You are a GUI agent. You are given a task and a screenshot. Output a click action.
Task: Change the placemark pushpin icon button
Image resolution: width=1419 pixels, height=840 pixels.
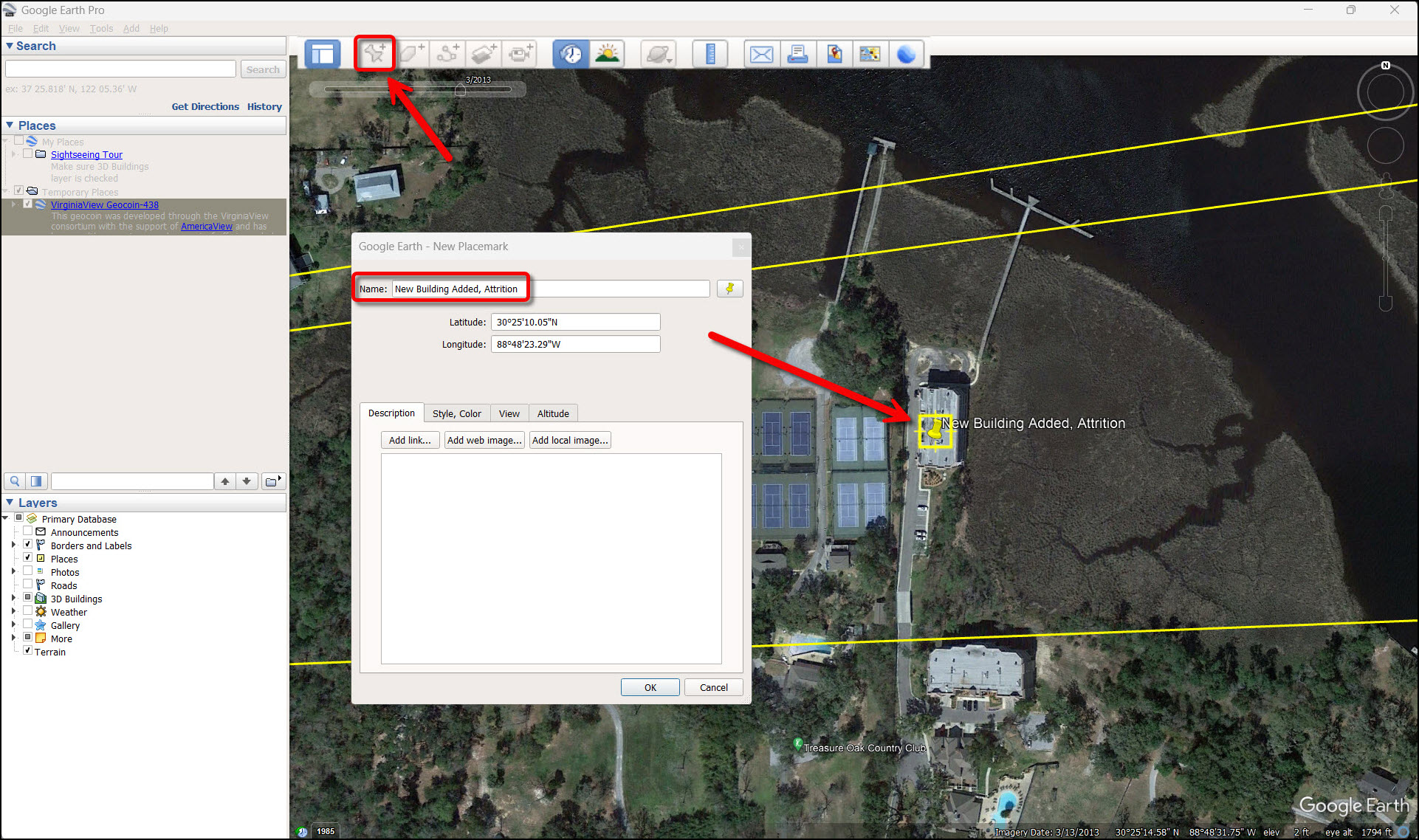point(729,289)
